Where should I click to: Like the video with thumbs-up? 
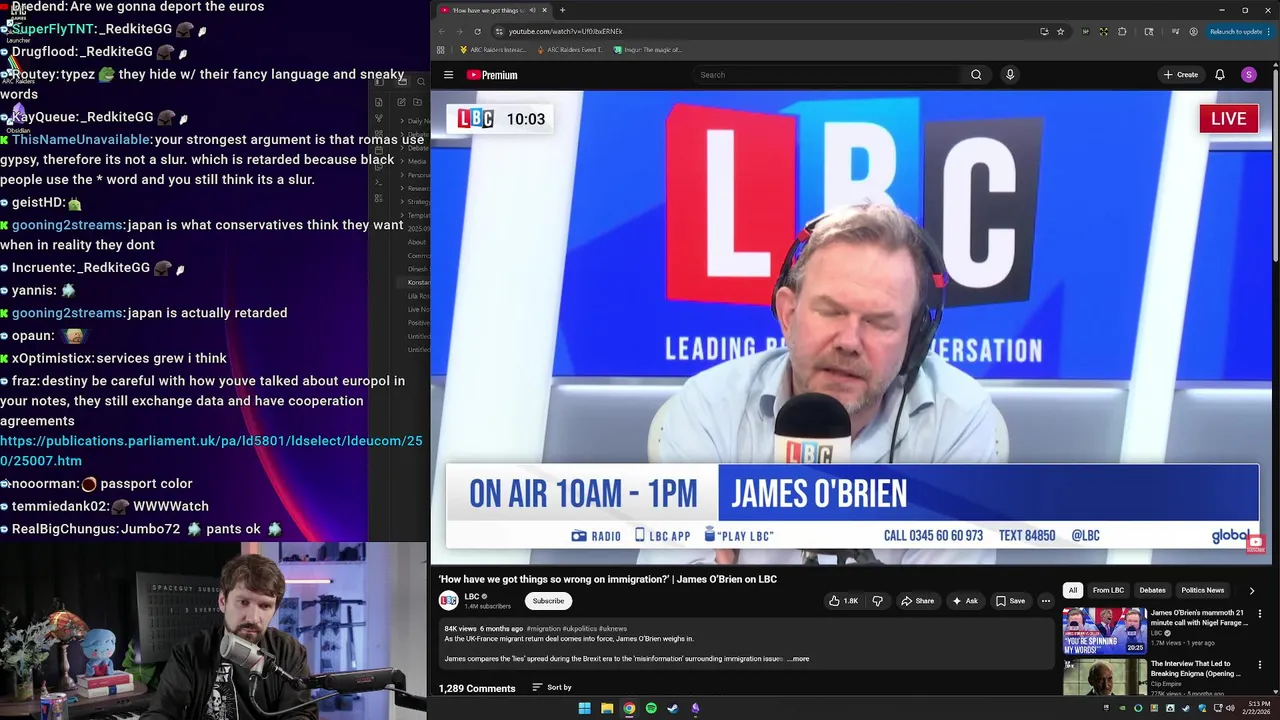843,601
